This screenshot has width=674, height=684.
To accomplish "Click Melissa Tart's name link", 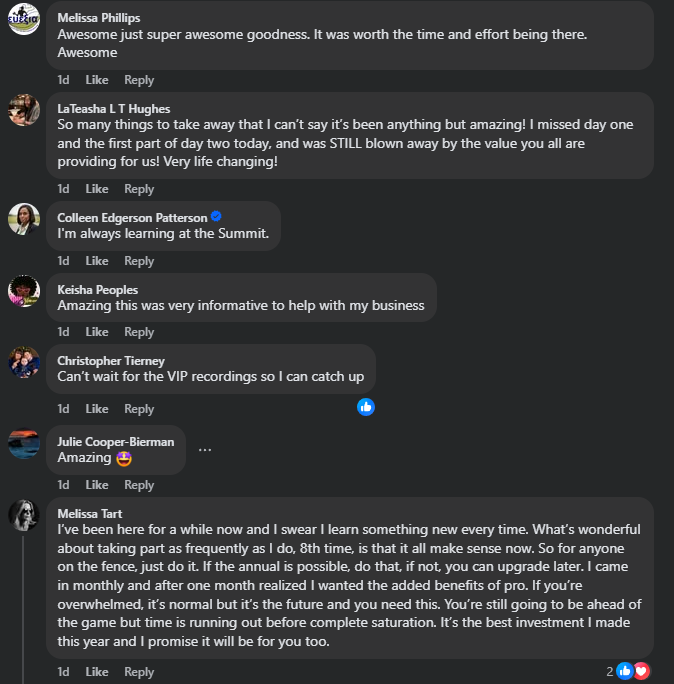I will (x=90, y=514).
